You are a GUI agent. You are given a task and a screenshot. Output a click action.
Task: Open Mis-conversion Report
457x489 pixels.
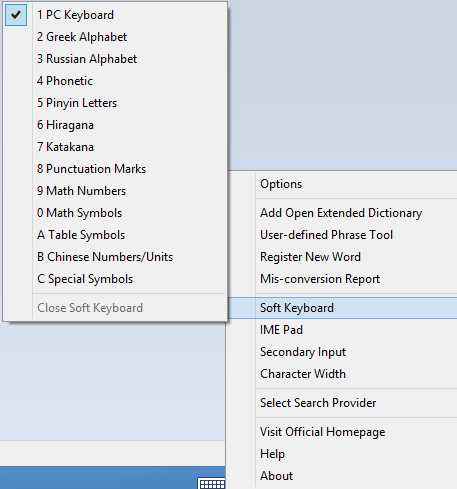click(x=342, y=279)
